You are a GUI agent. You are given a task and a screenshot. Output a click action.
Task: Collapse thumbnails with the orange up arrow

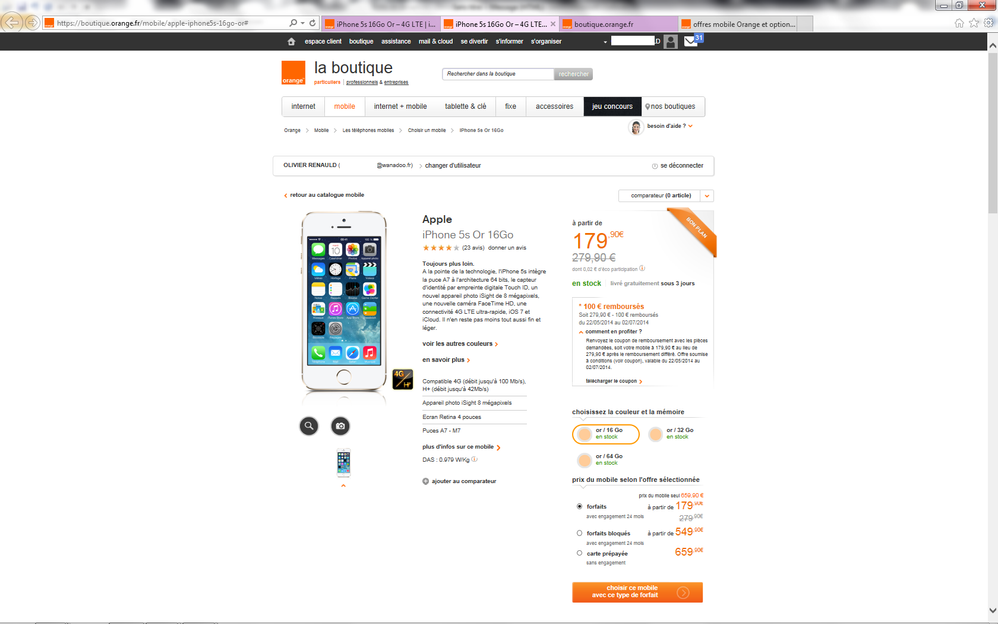point(343,486)
